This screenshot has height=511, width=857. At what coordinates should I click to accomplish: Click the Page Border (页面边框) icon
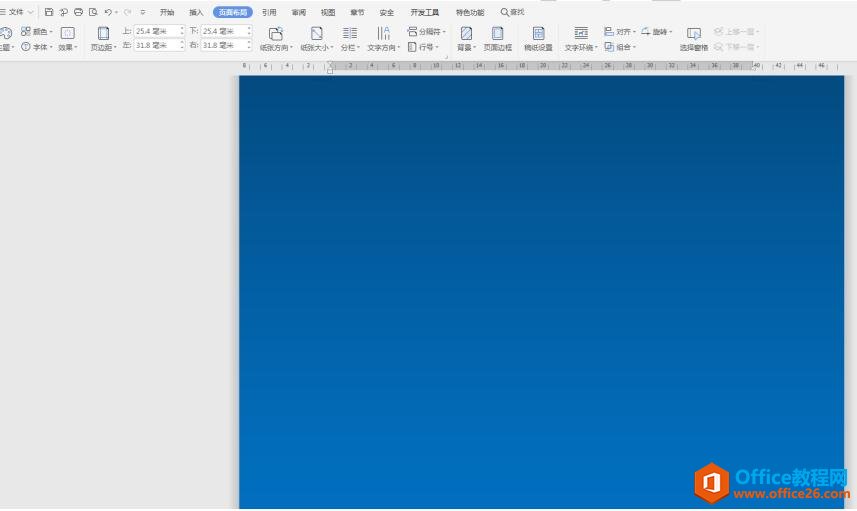point(497,34)
